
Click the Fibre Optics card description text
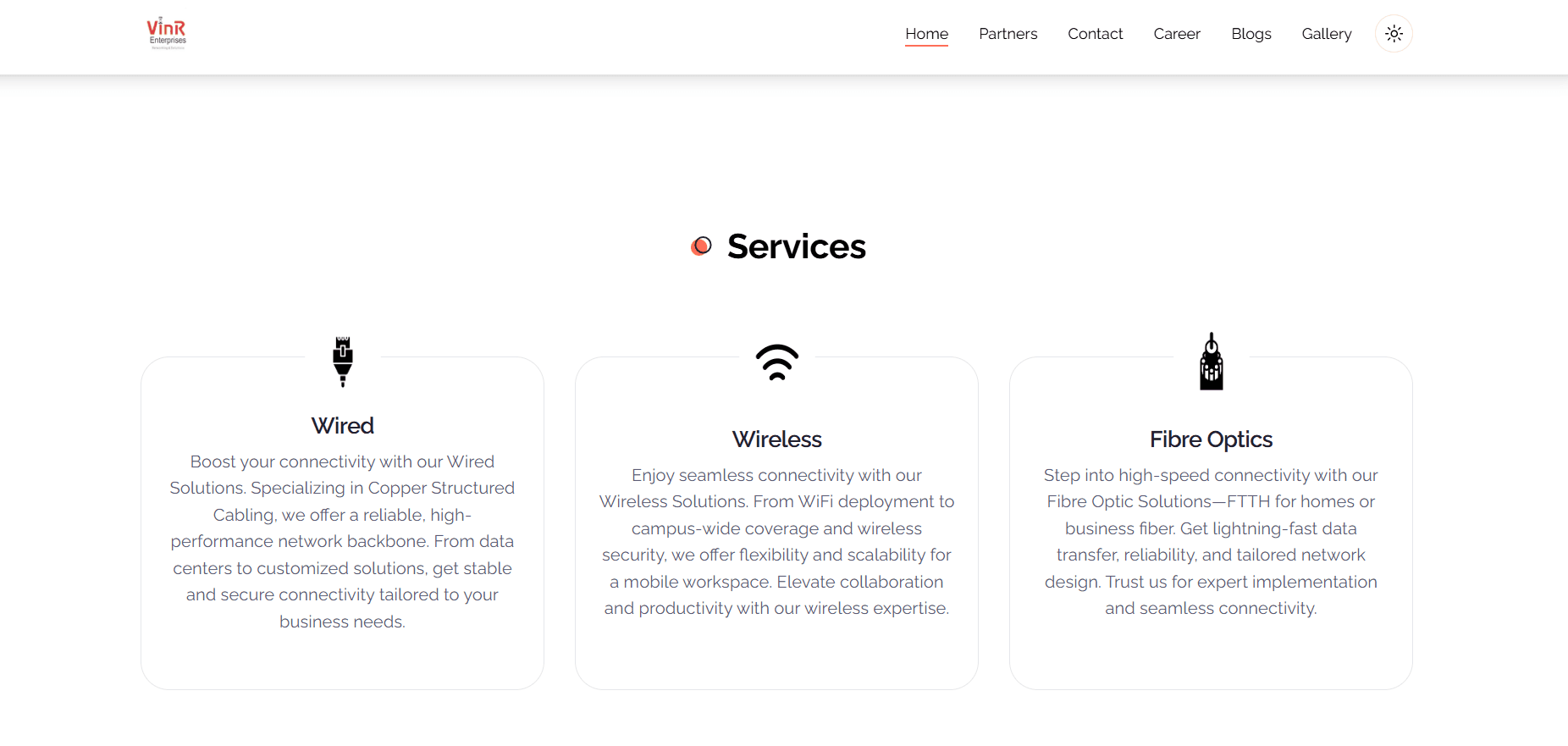pos(1212,541)
